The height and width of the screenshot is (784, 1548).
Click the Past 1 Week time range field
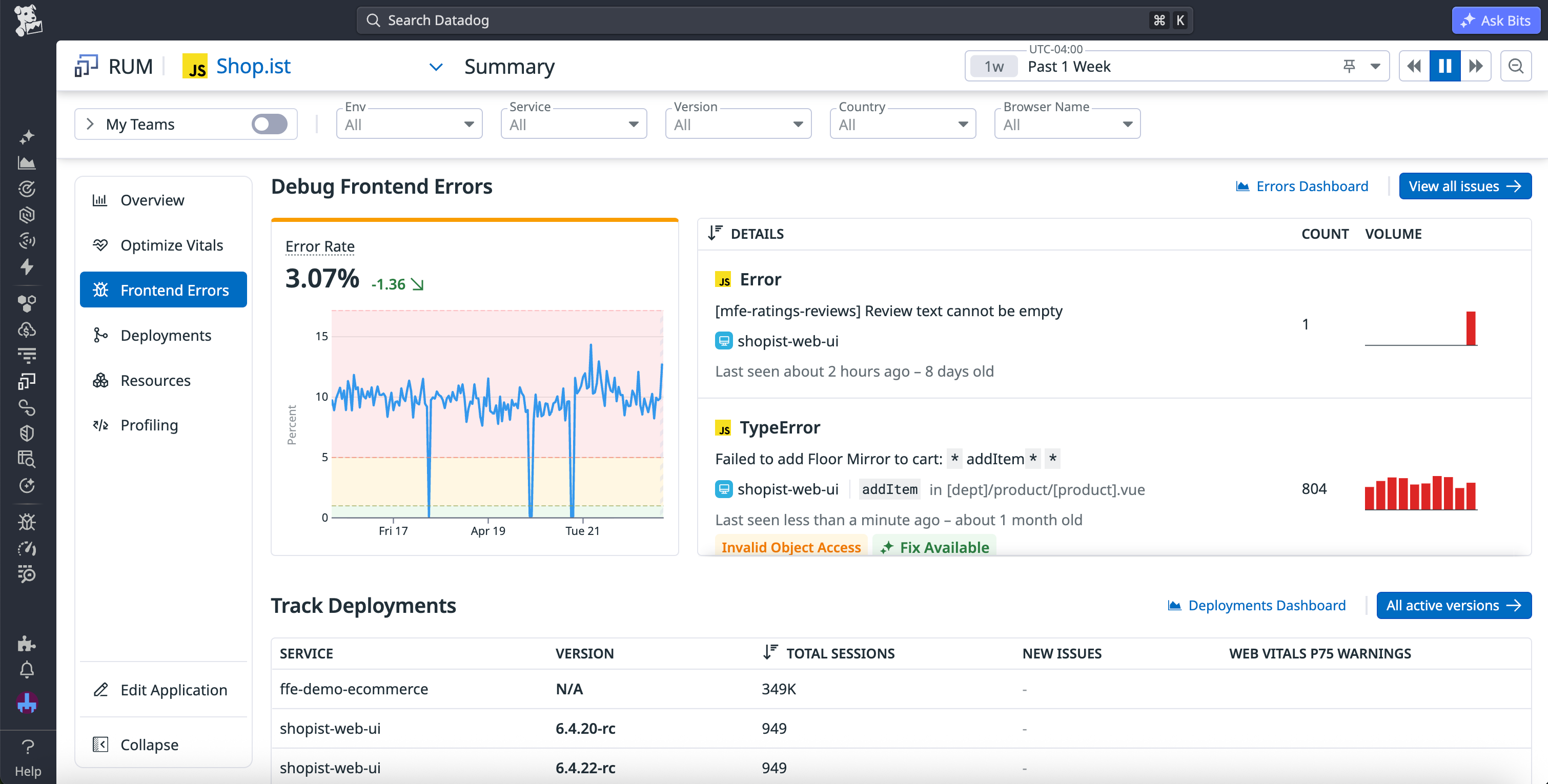point(1178,66)
